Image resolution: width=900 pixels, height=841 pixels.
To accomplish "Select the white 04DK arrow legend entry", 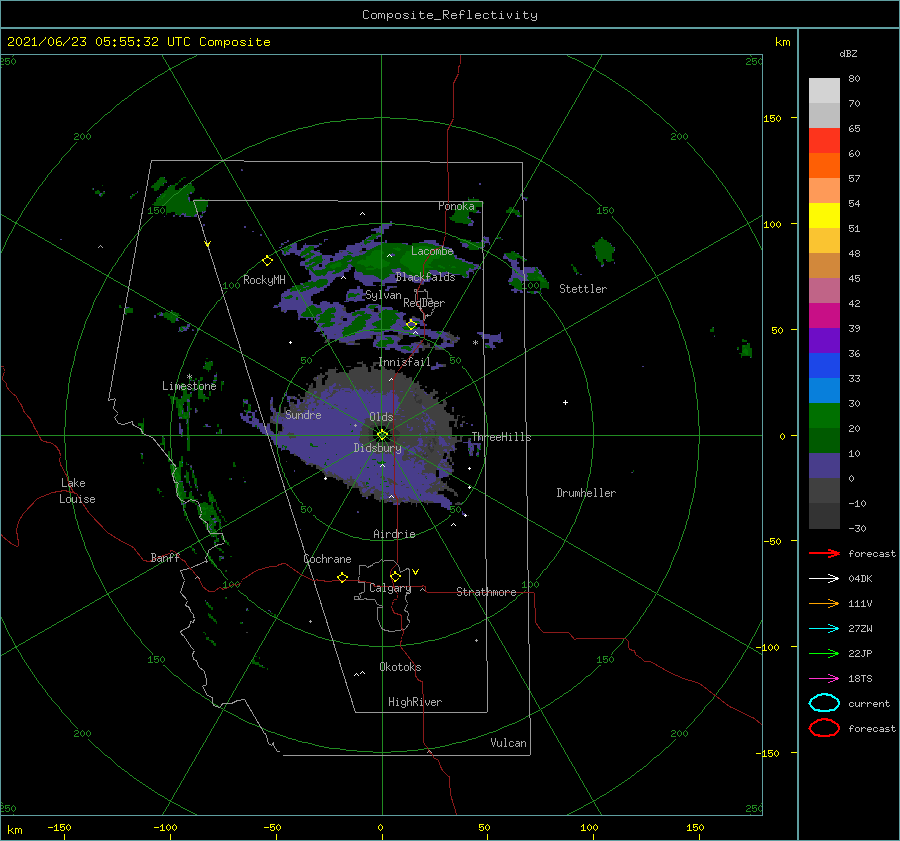I will pyautogui.click(x=824, y=579).
